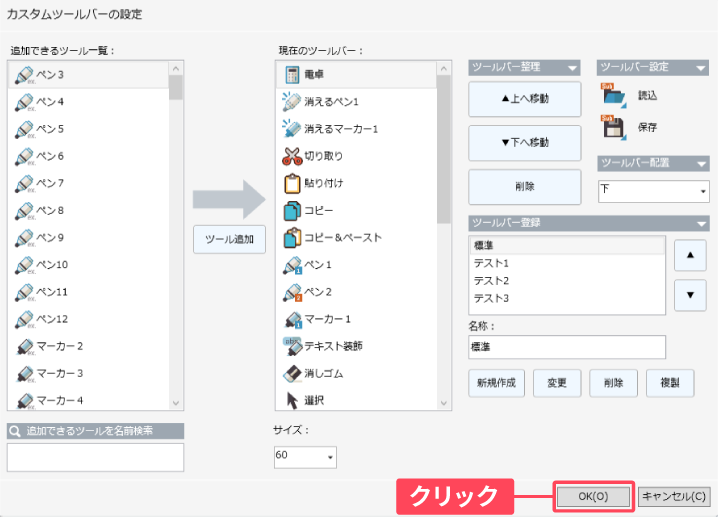
Task: Select the ペン2 icon in current toolbar
Action: 292,292
